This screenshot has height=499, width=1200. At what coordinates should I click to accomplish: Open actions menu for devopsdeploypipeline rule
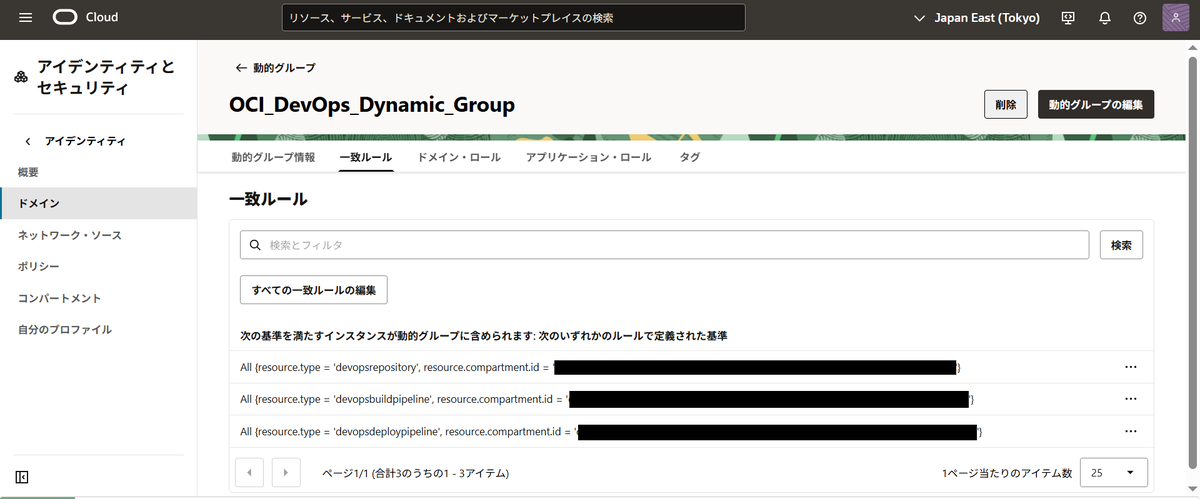[x=1131, y=431]
